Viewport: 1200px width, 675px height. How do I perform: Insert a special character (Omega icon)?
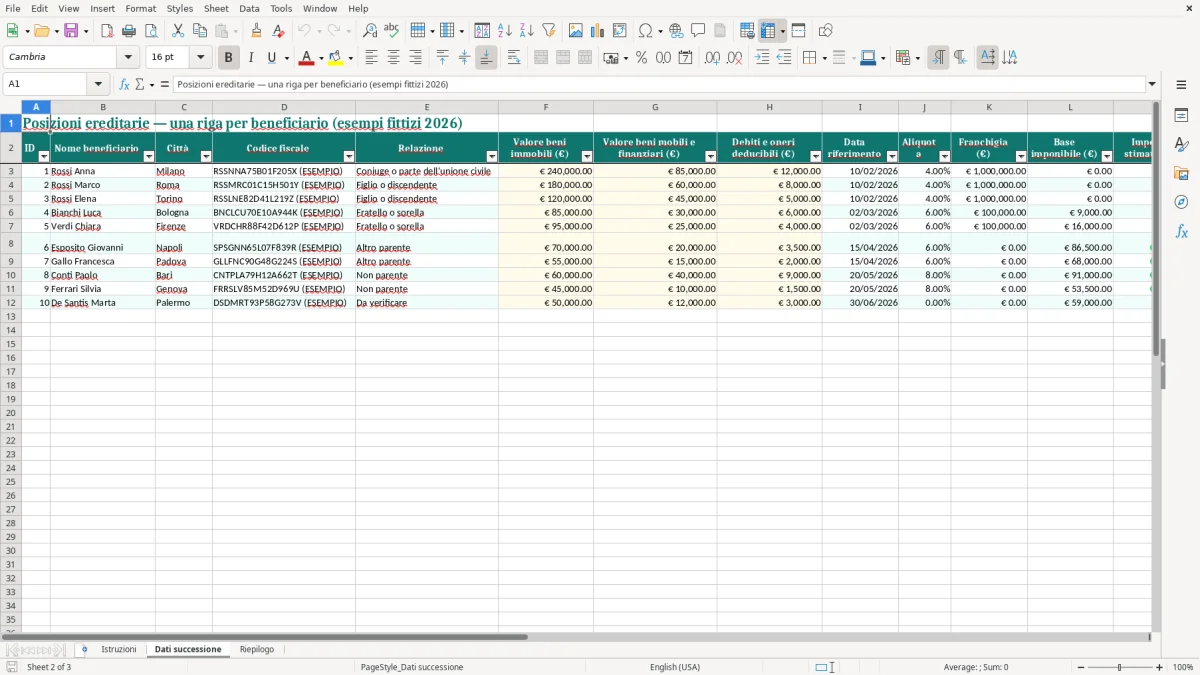click(645, 31)
